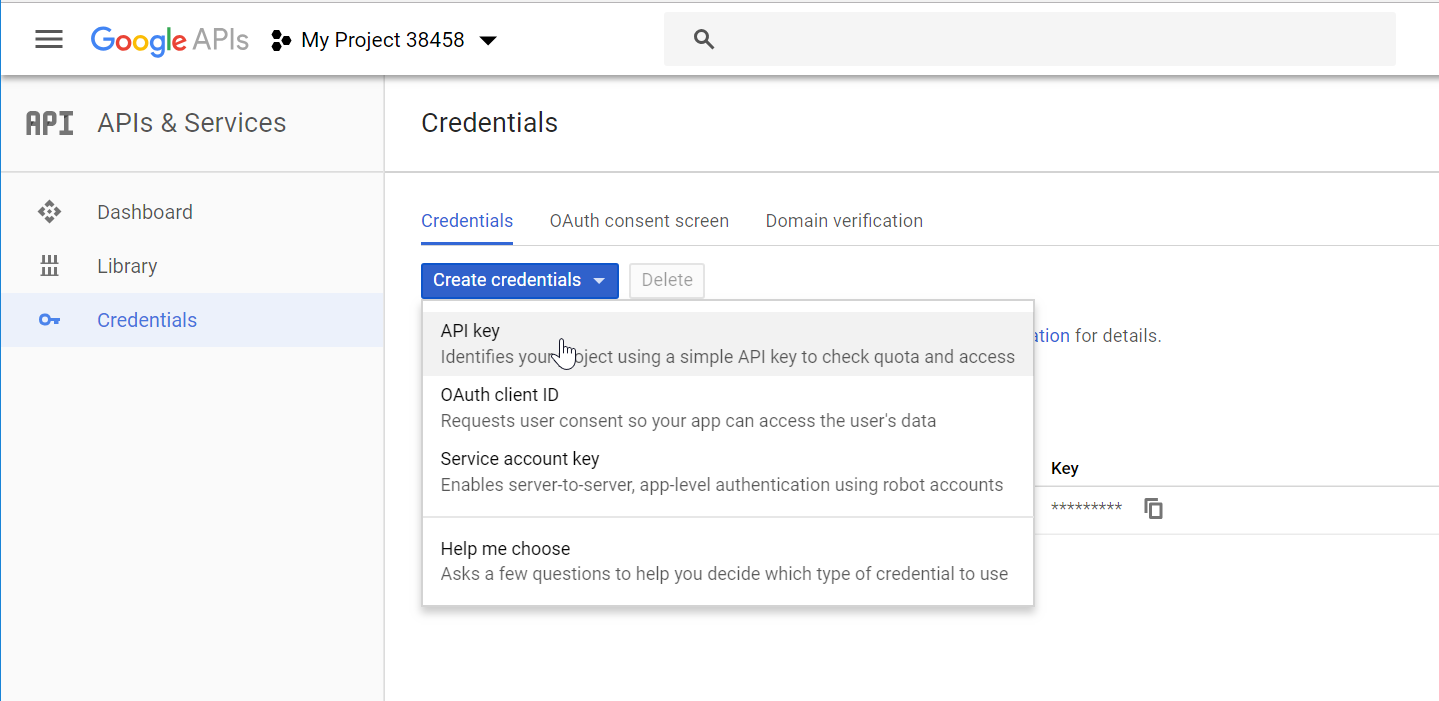Choose Service account key menu option
Viewport: 1439px width, 701px height.
(x=728, y=472)
